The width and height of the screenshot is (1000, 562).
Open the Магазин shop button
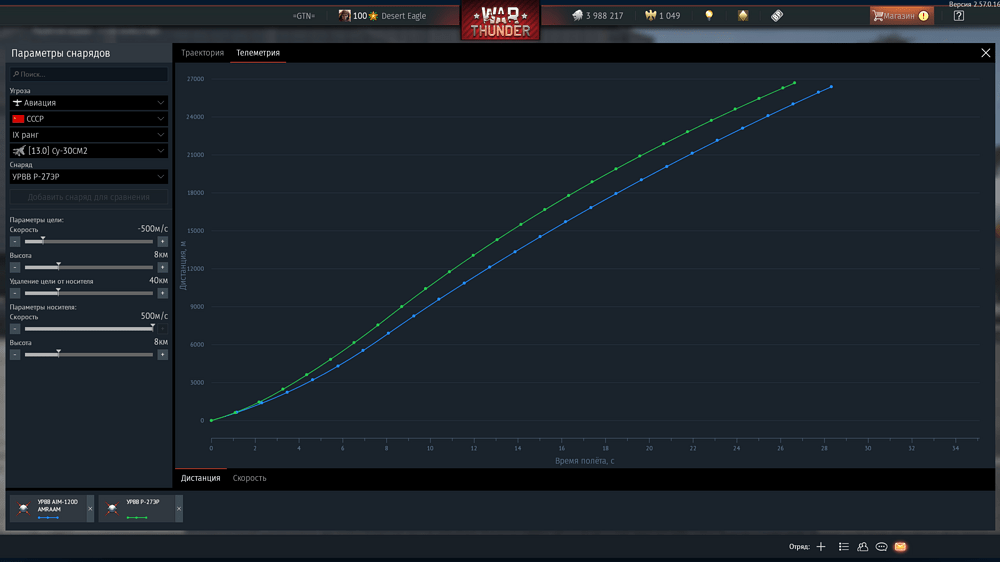pos(901,15)
